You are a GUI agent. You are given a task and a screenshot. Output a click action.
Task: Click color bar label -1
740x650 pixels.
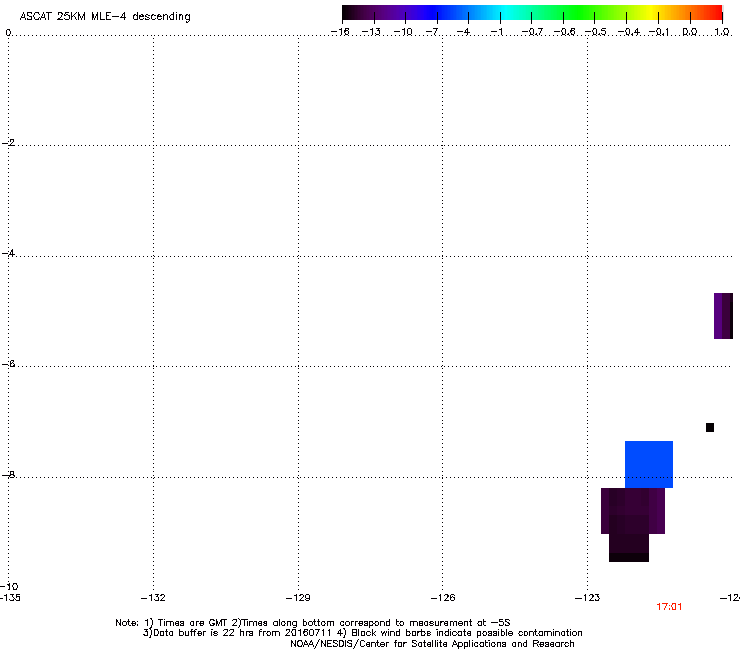[496, 32]
